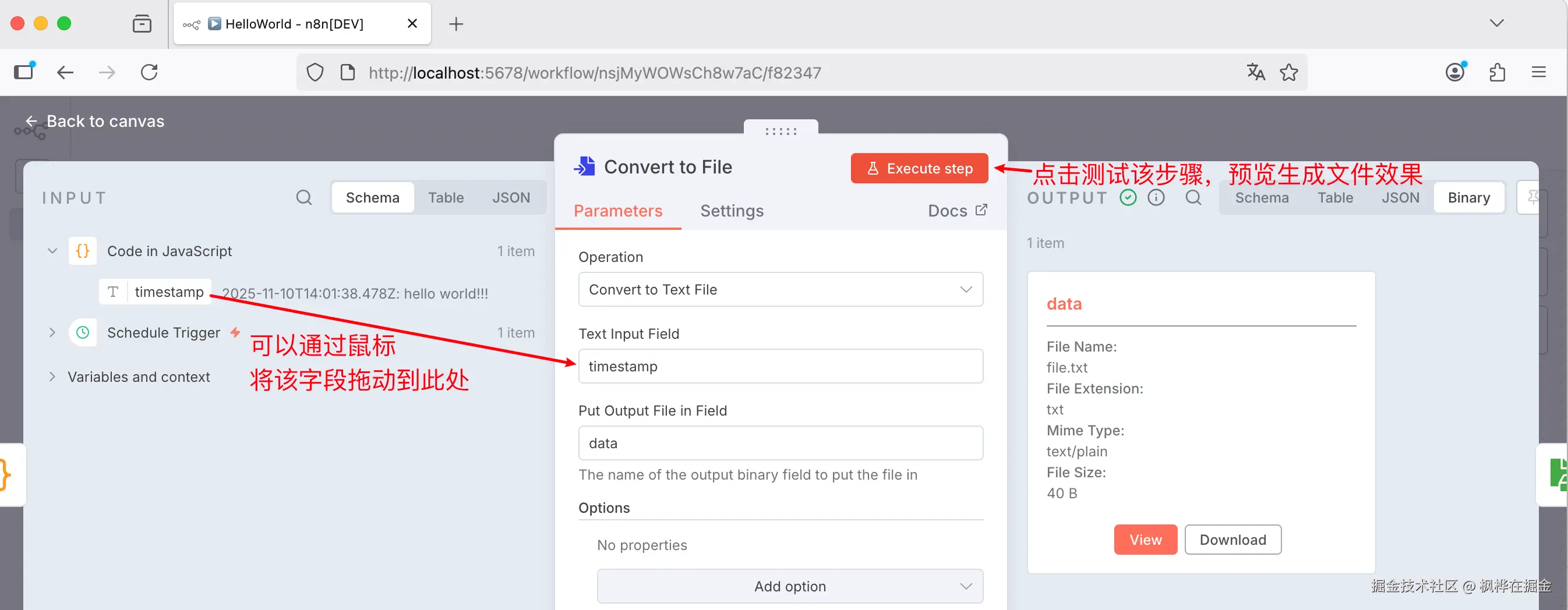
Task: Click the Put Output File in Field input
Action: pyautogui.click(x=781, y=443)
